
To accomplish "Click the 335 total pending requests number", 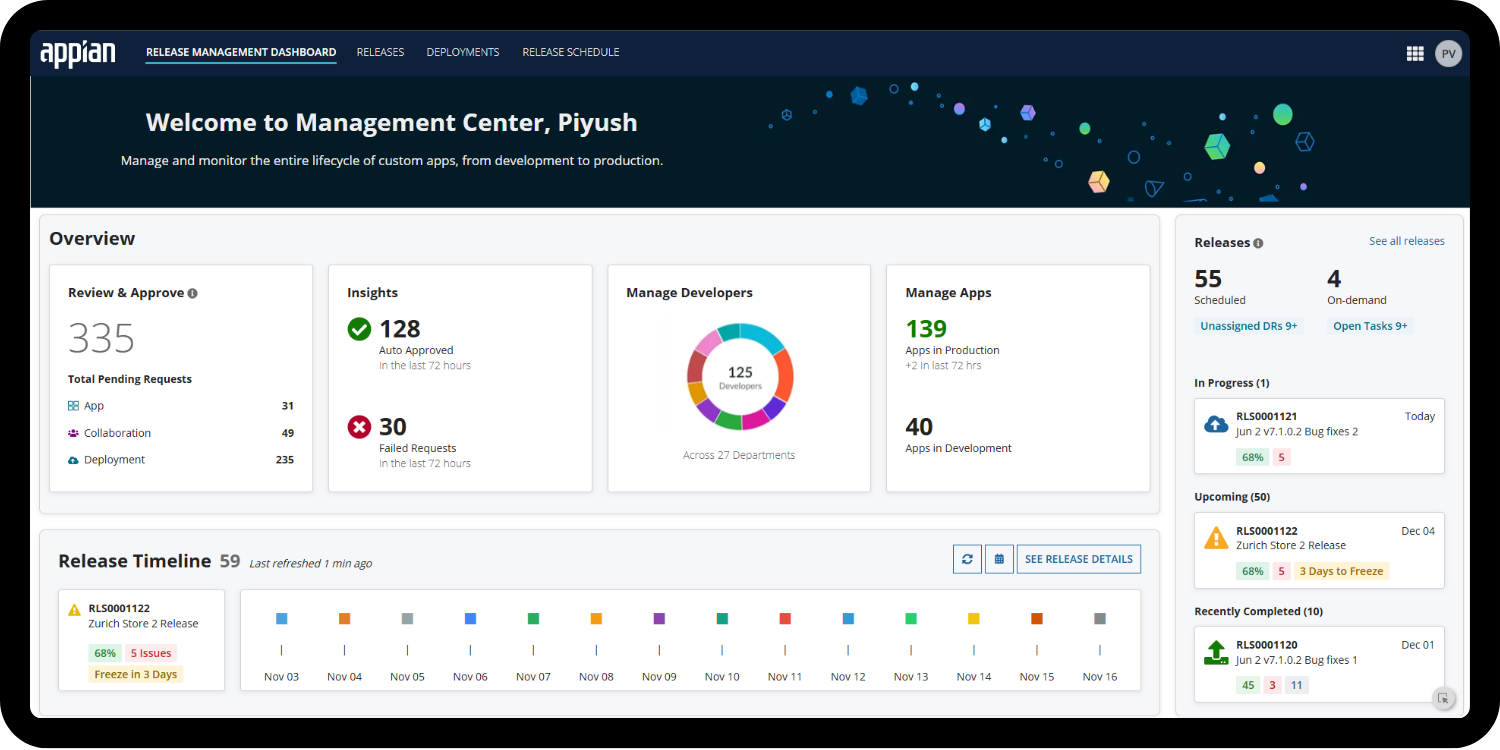I will pos(101,339).
